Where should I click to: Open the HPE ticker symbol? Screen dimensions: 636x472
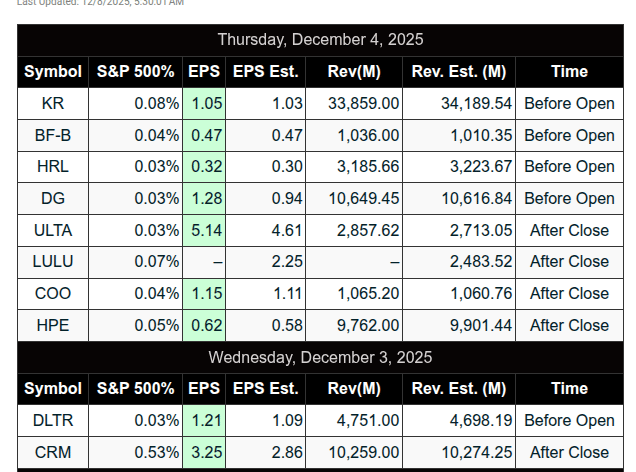pos(53,325)
